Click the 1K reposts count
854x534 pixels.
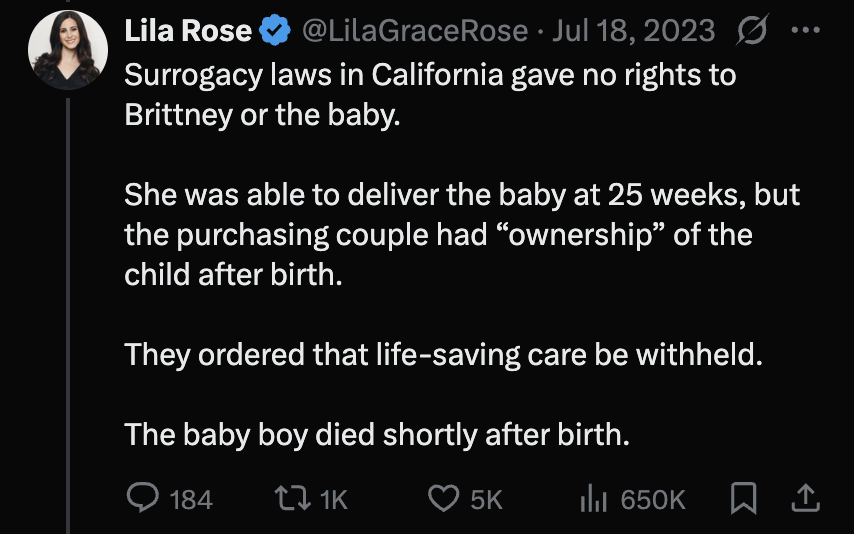(333, 499)
